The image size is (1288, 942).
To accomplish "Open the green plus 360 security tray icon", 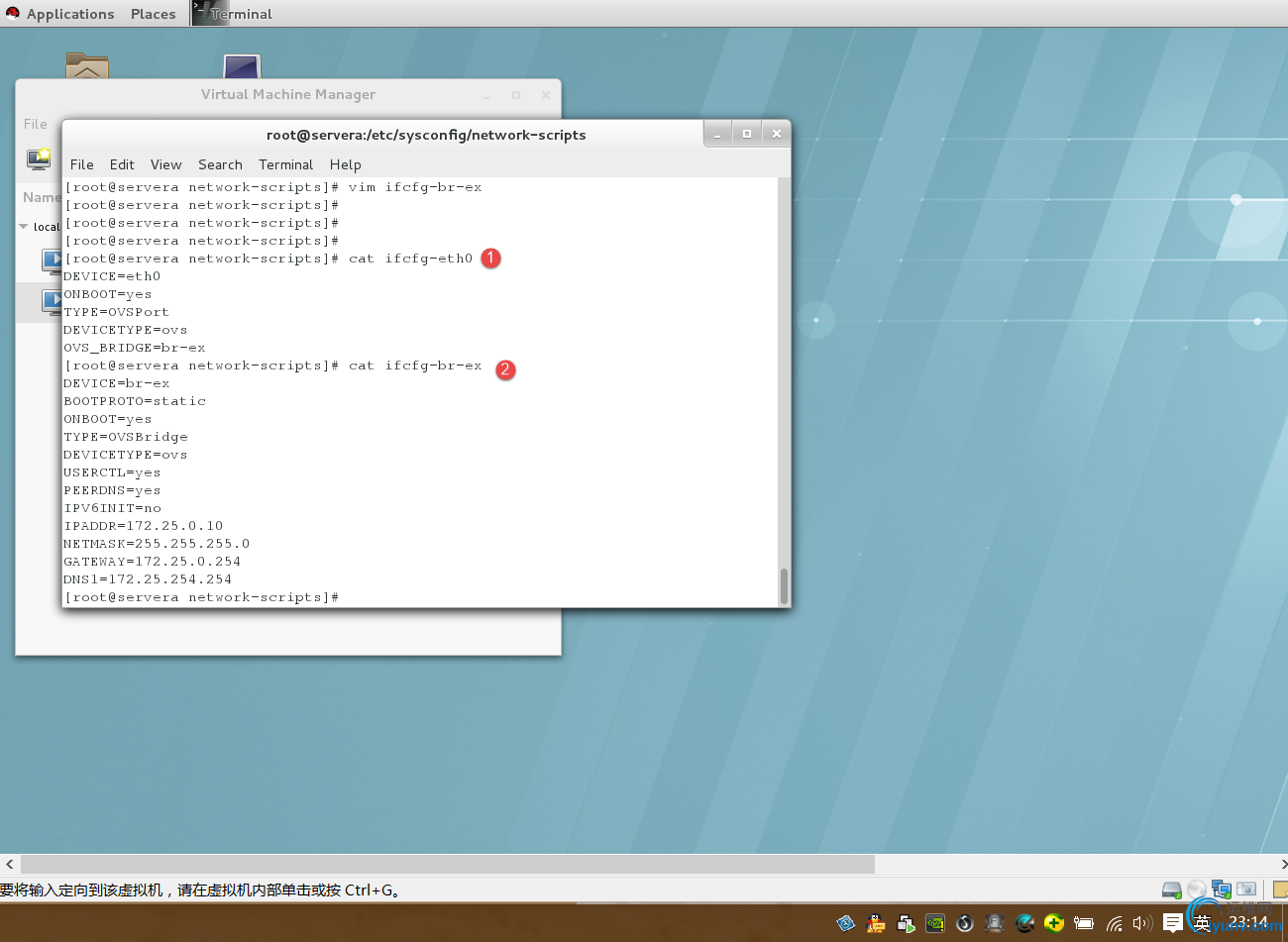I will click(1054, 923).
